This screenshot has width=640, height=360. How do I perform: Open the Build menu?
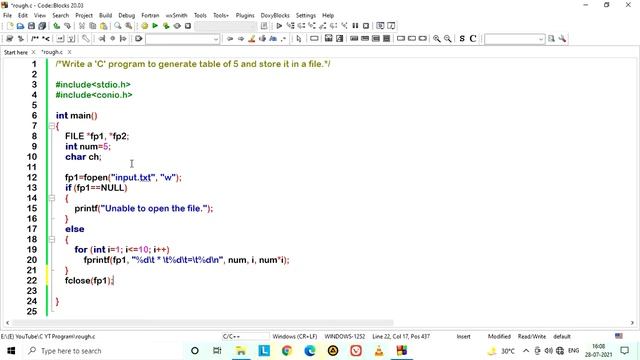point(105,15)
